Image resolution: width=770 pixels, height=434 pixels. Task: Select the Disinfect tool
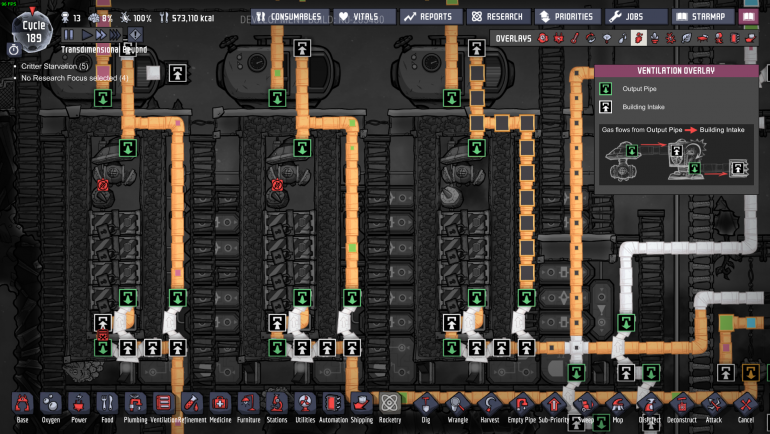pos(650,408)
